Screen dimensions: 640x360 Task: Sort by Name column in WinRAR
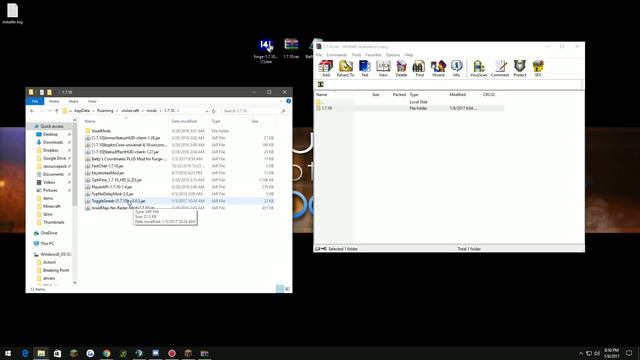pyautogui.click(x=322, y=94)
